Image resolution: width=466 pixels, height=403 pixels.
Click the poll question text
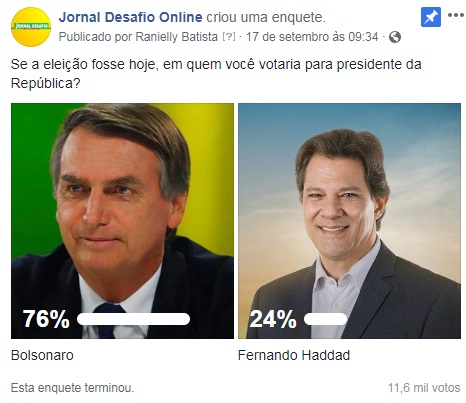coord(216,74)
